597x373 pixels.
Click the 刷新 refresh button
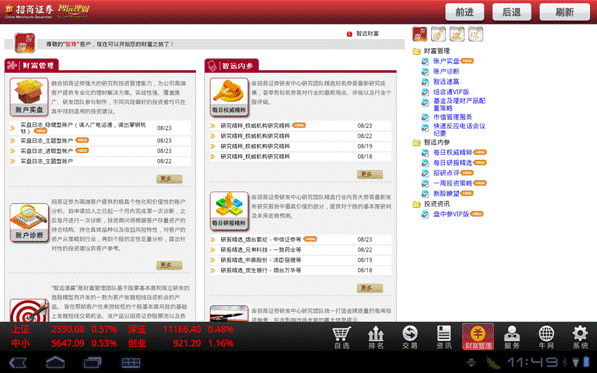point(565,12)
